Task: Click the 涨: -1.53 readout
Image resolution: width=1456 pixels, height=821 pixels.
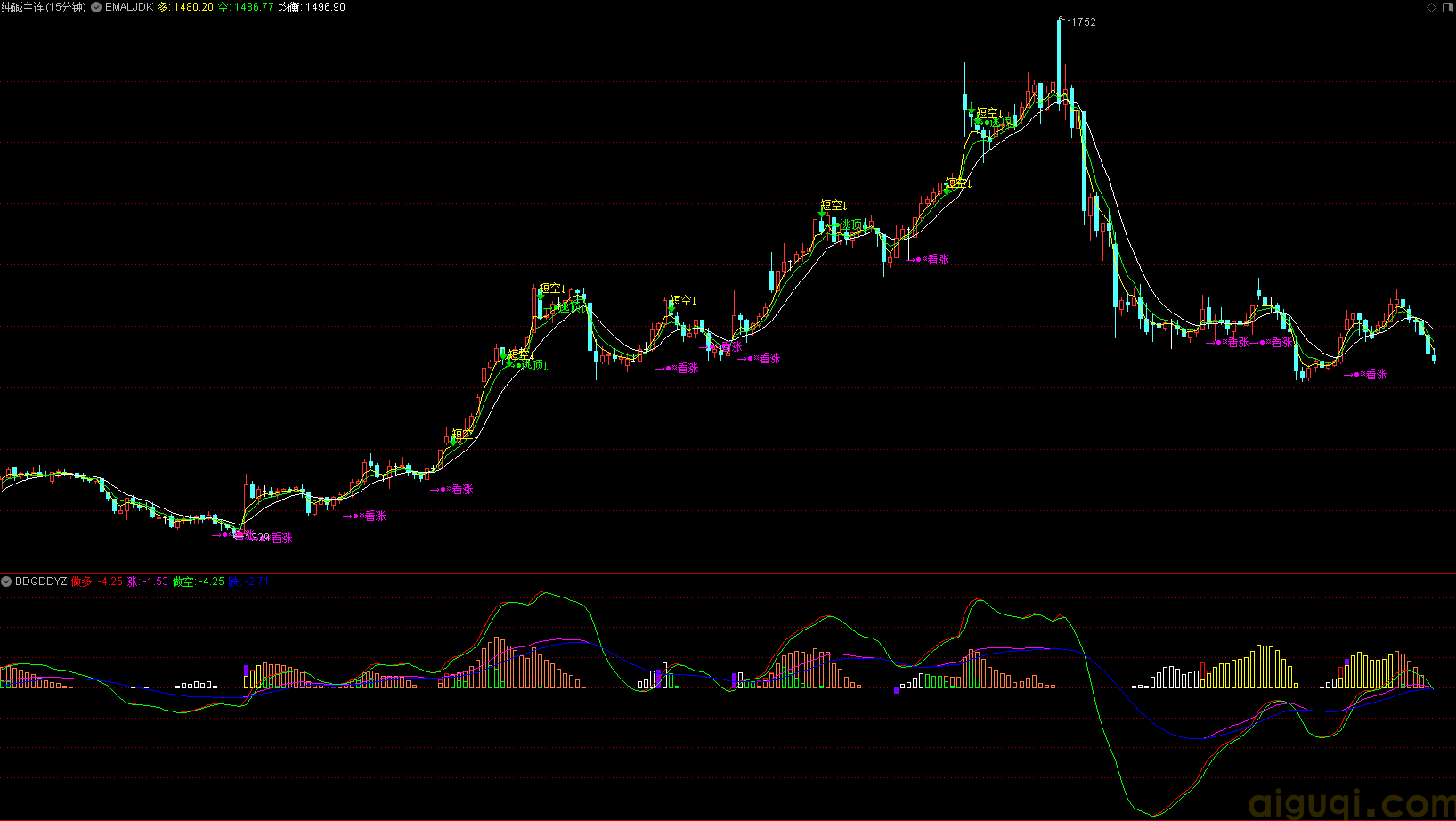Action: pos(148,581)
